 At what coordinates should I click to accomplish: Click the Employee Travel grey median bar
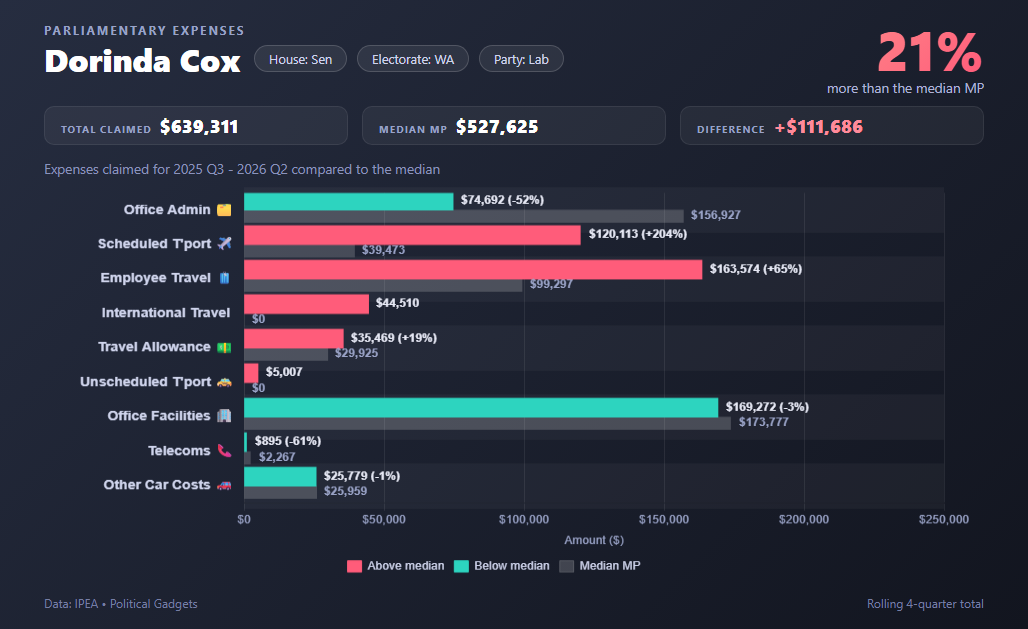pos(384,285)
